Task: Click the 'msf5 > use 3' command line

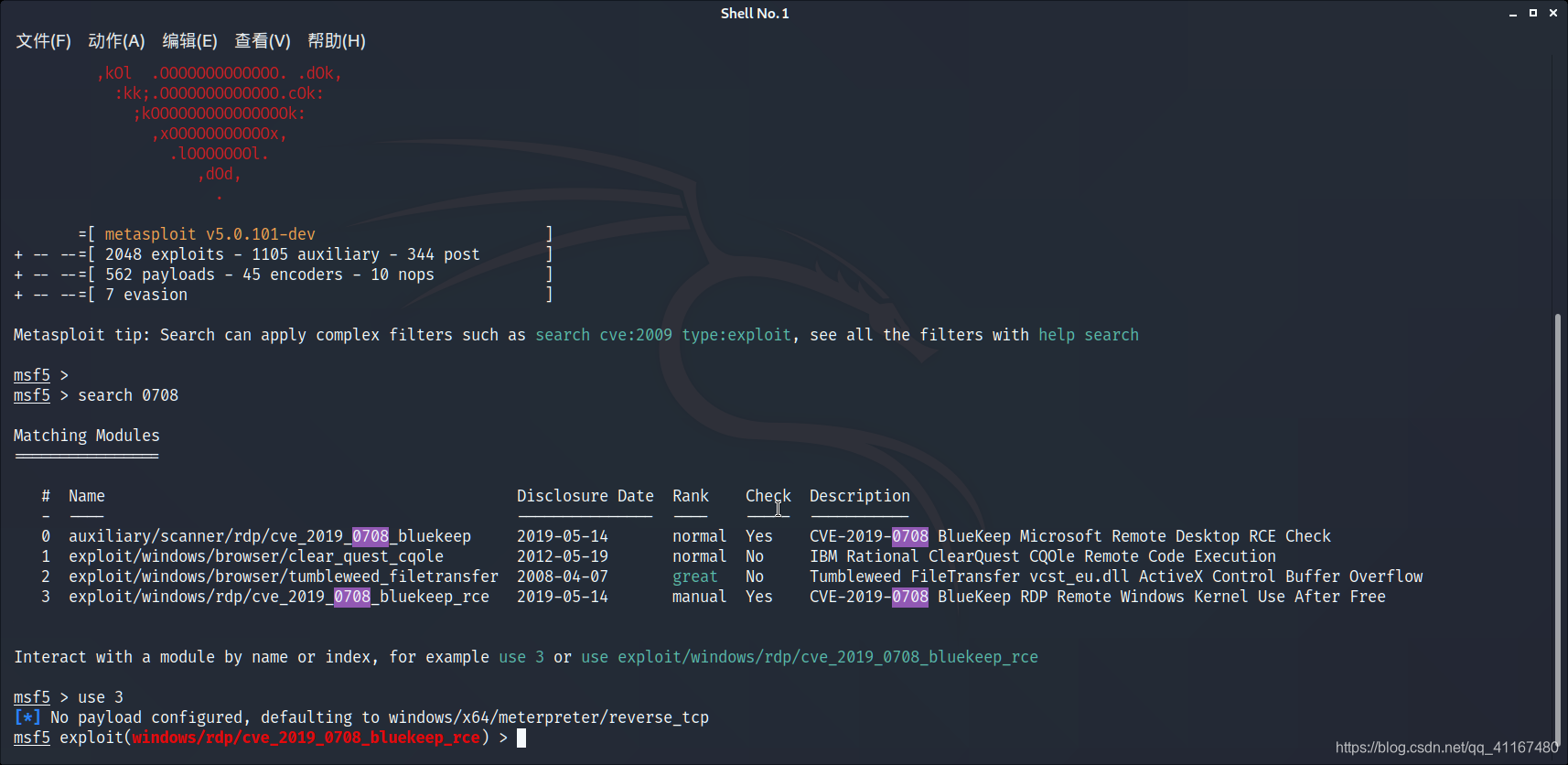Action: coord(69,697)
